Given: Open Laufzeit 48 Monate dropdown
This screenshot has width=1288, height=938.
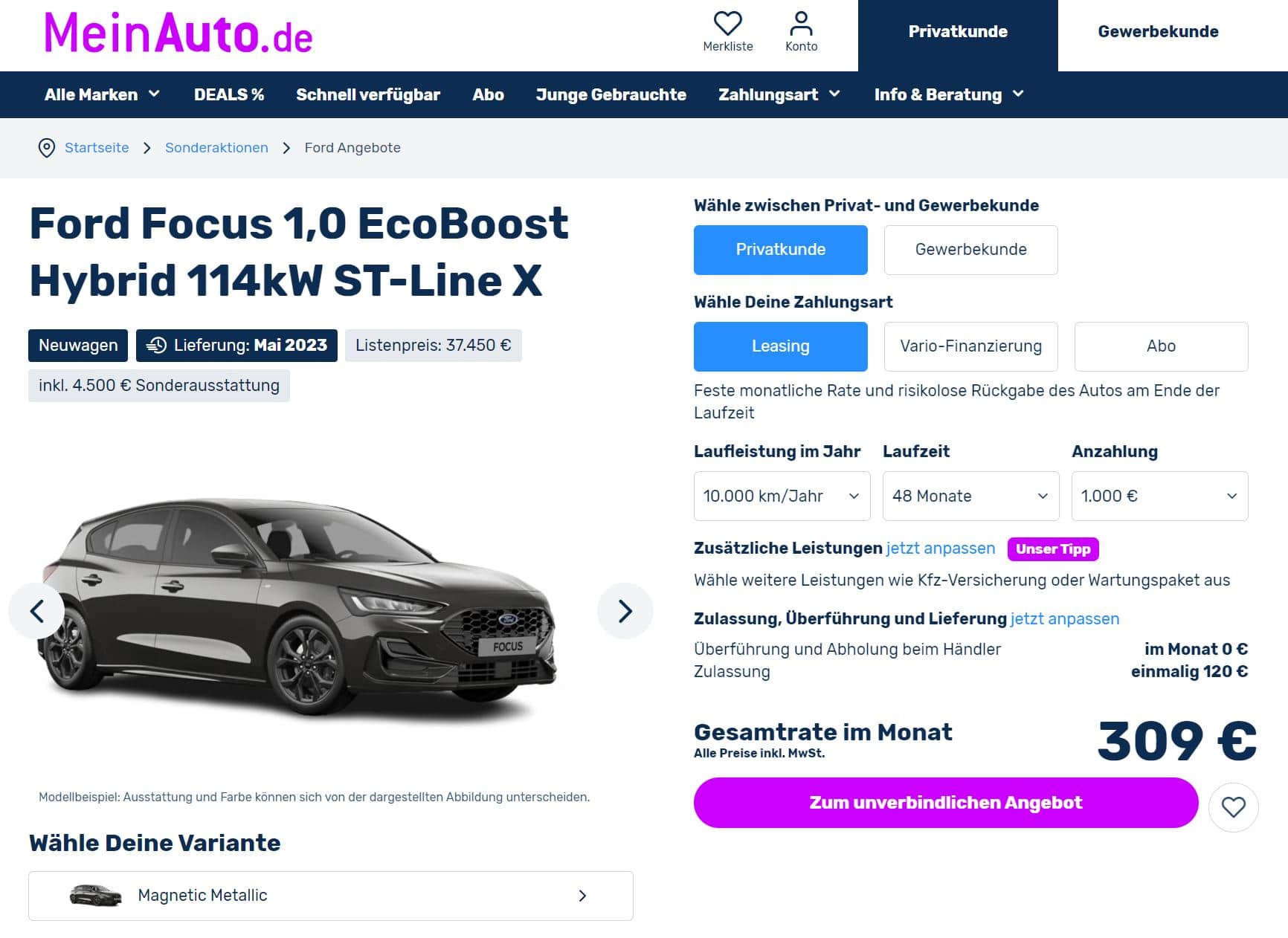Looking at the screenshot, I should pos(970,496).
